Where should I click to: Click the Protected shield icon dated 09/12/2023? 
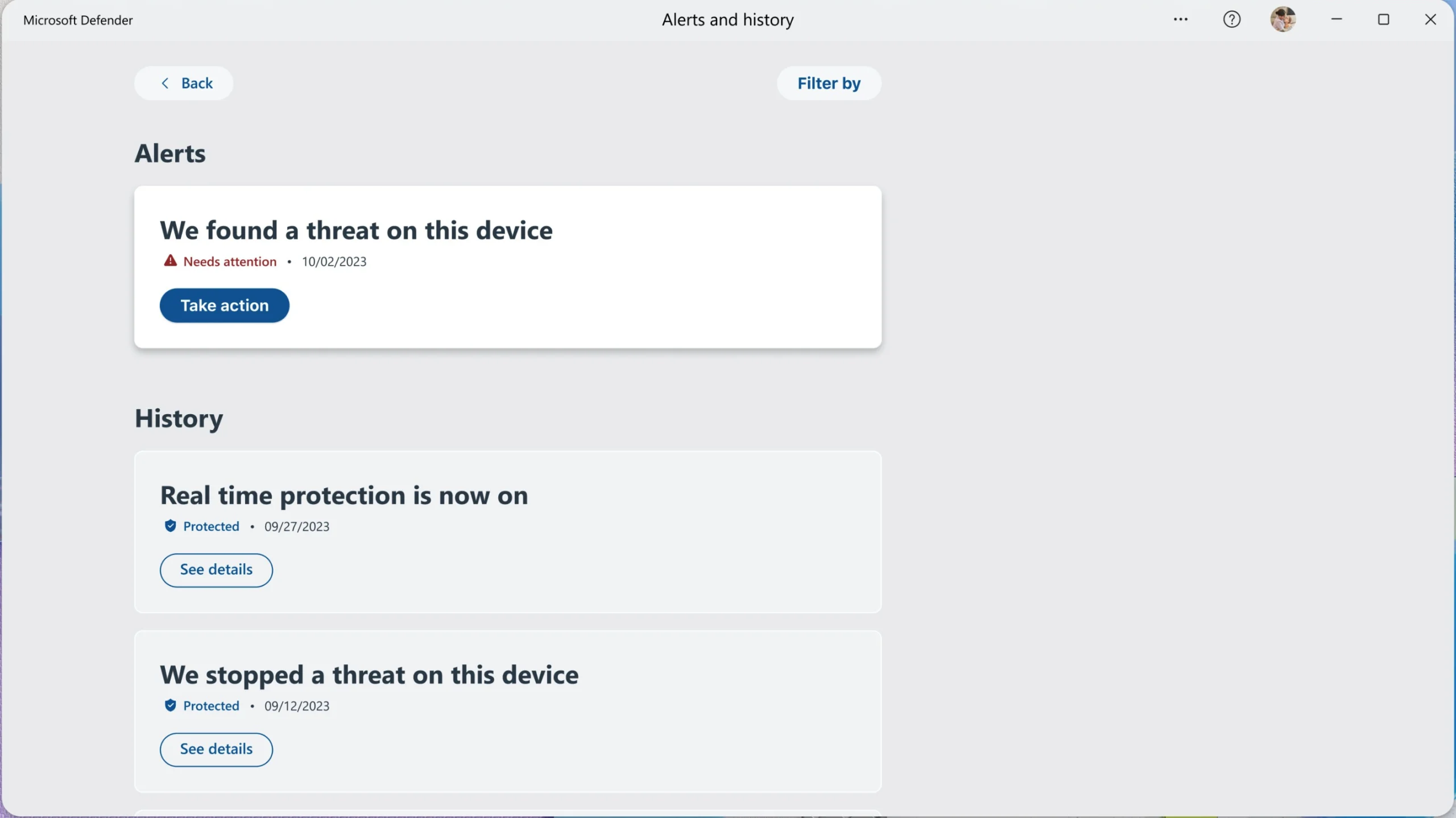(170, 705)
